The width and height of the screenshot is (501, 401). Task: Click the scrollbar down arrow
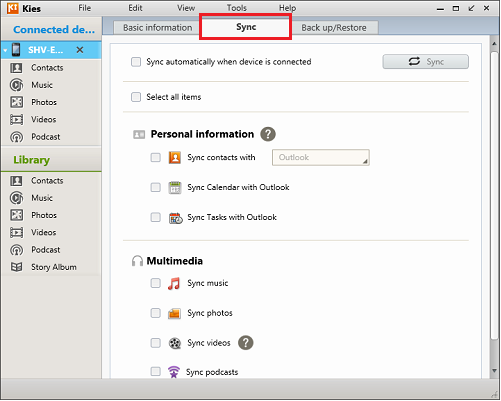(x=494, y=371)
